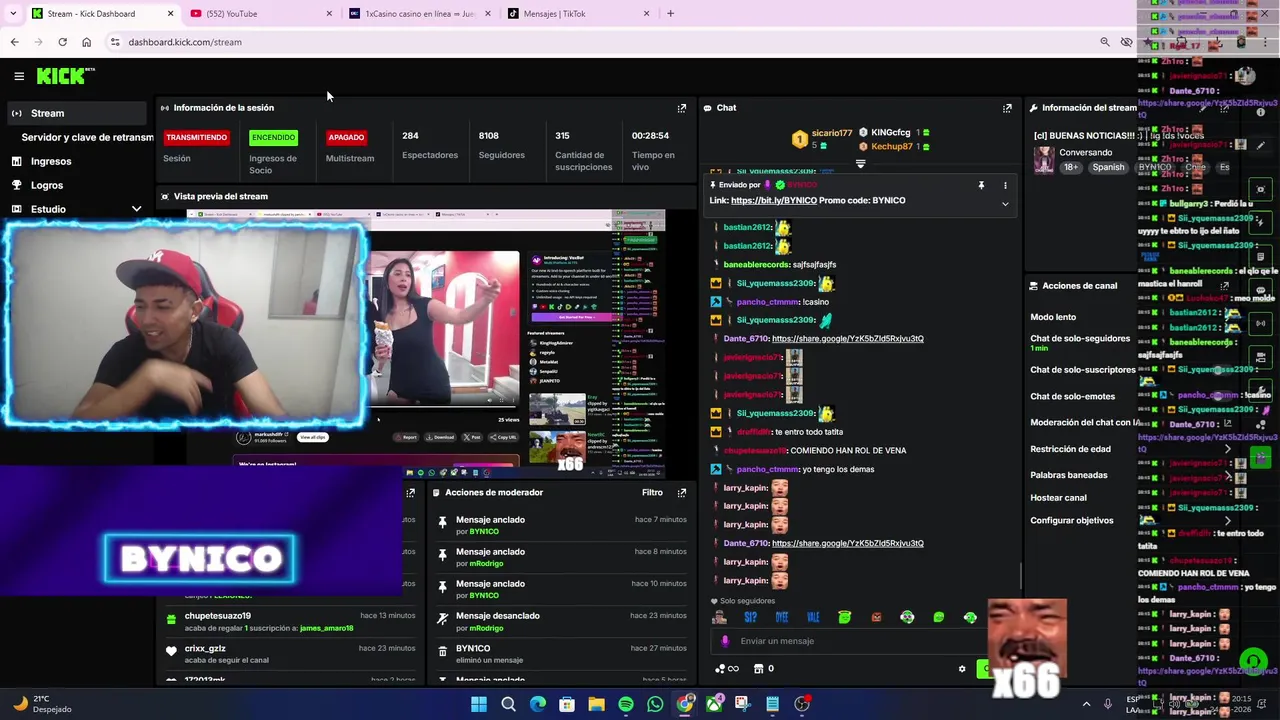
Task: Click the Spanish language tag
Action: point(1108,168)
